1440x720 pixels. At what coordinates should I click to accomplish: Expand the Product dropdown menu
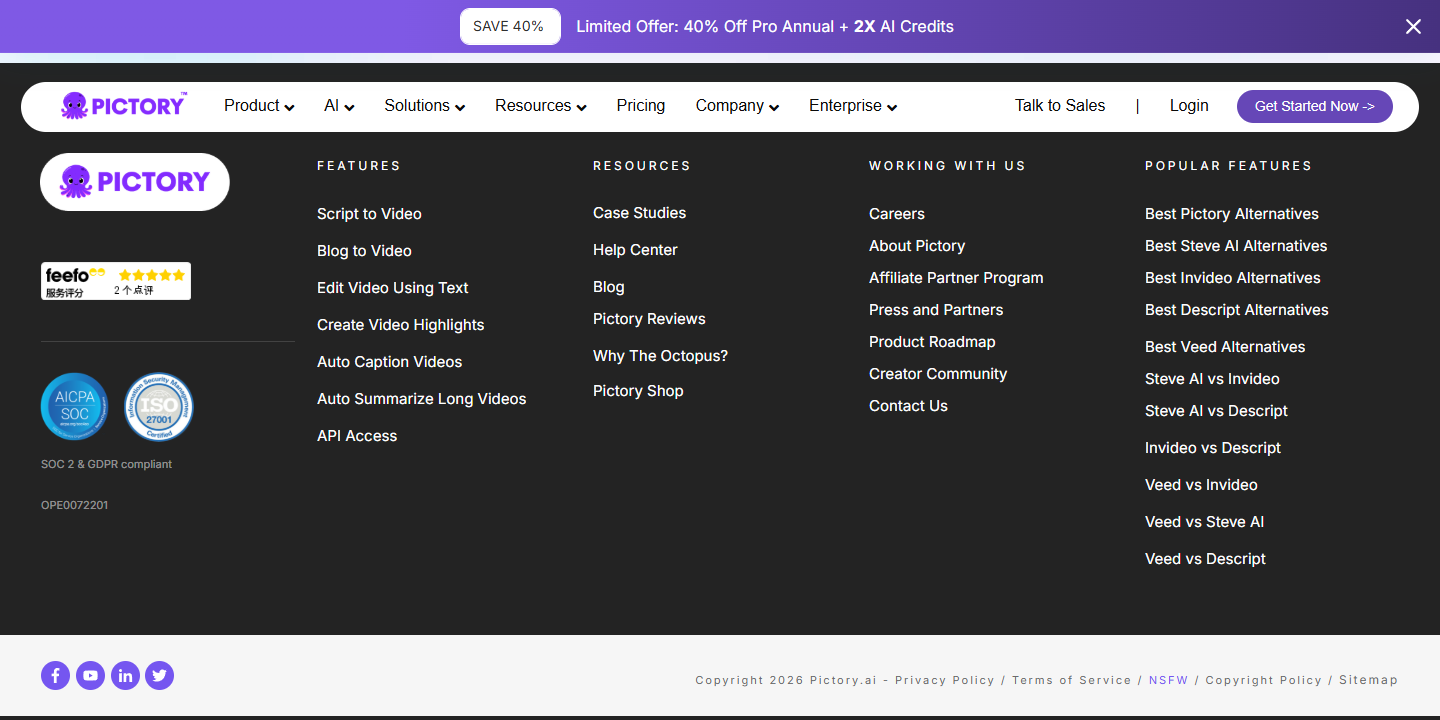click(259, 106)
